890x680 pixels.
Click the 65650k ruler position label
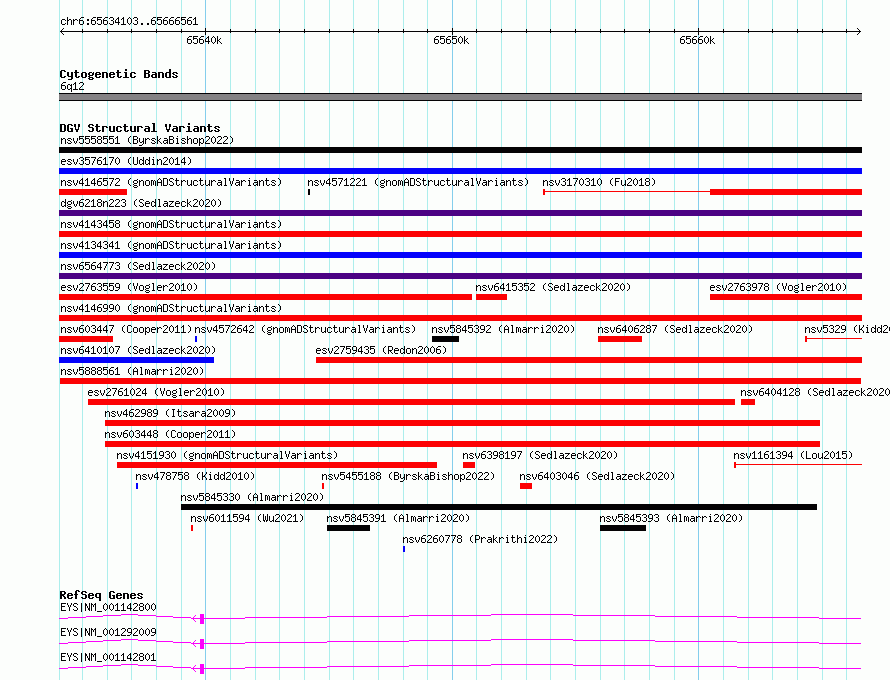point(451,40)
